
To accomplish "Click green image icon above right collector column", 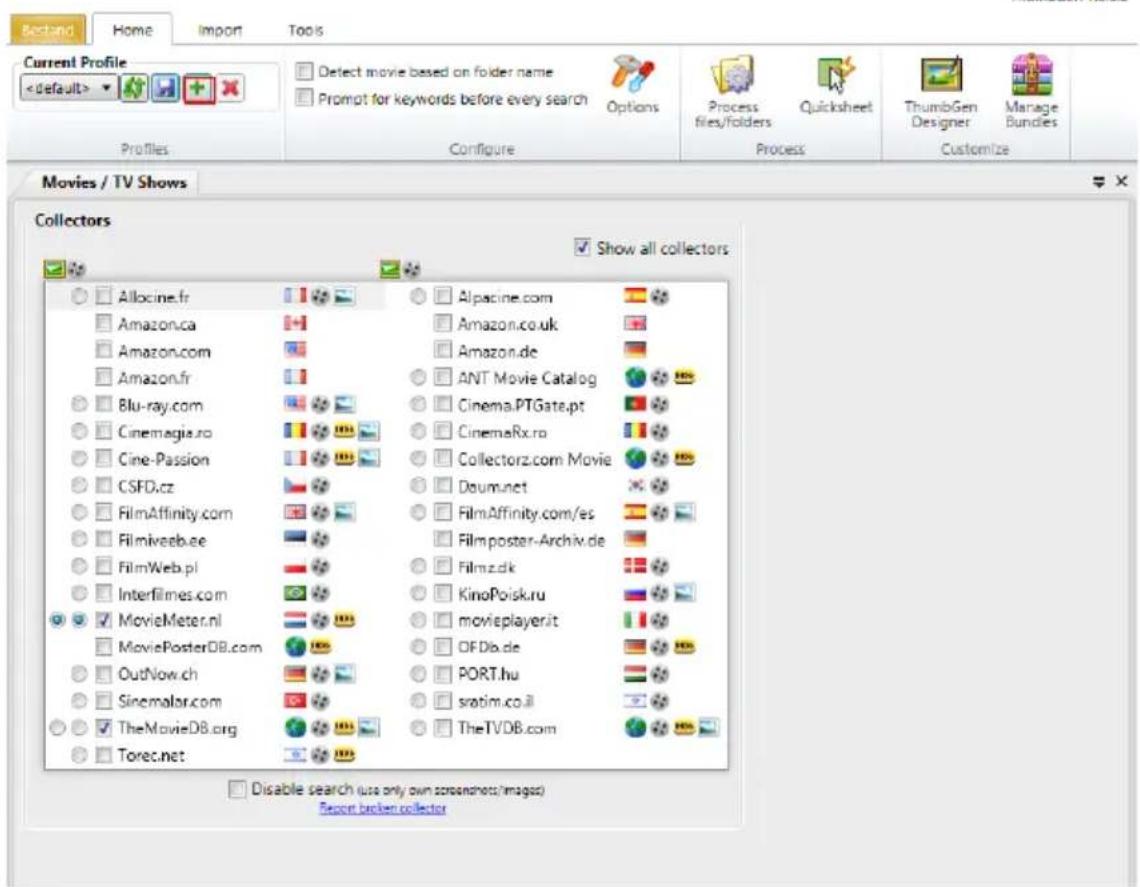I will point(390,270).
